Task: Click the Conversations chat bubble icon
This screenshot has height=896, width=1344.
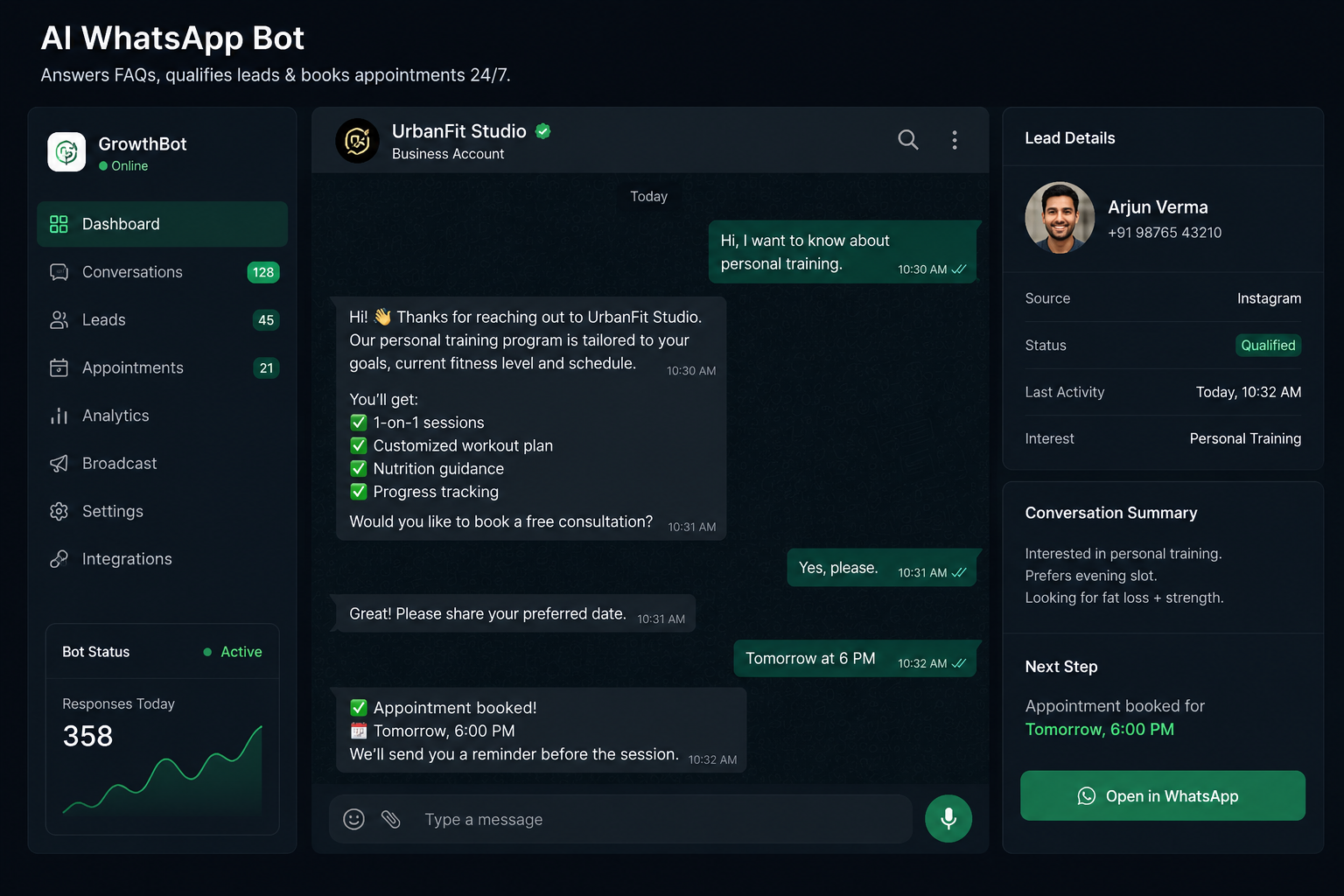Action: [59, 272]
